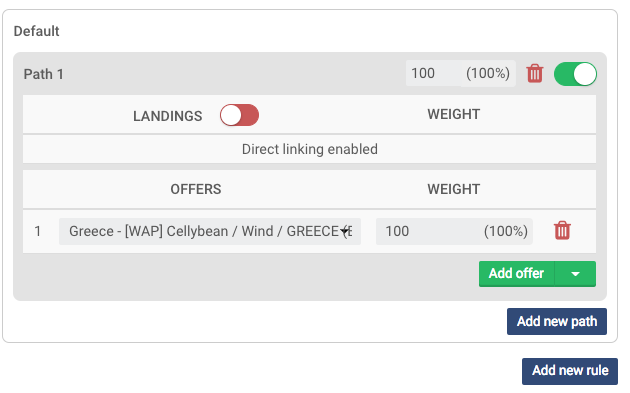Click the Add new path button
Image resolution: width=630 pixels, height=393 pixels.
[557, 321]
